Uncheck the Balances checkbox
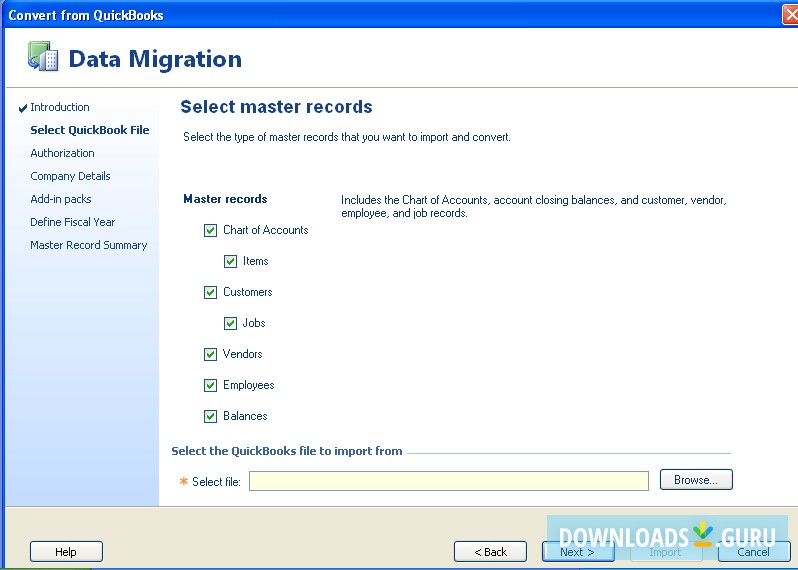The image size is (798, 570). pos(210,417)
